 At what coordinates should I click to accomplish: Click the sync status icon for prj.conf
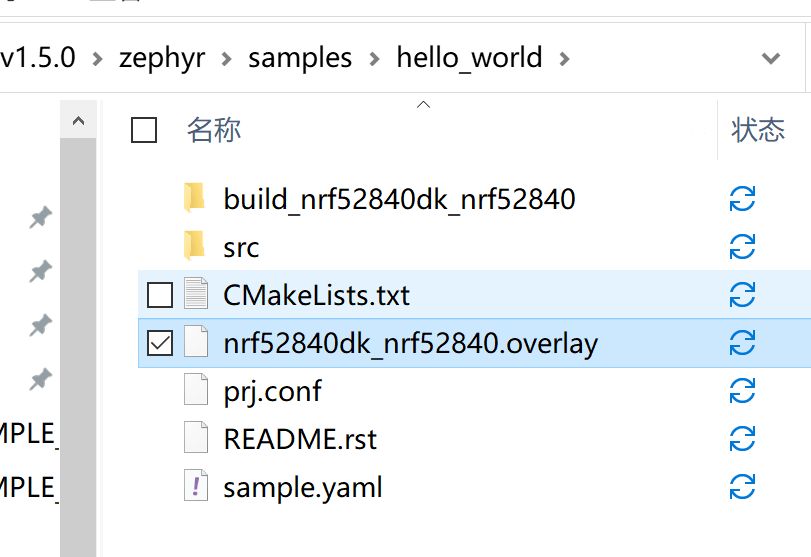[741, 391]
